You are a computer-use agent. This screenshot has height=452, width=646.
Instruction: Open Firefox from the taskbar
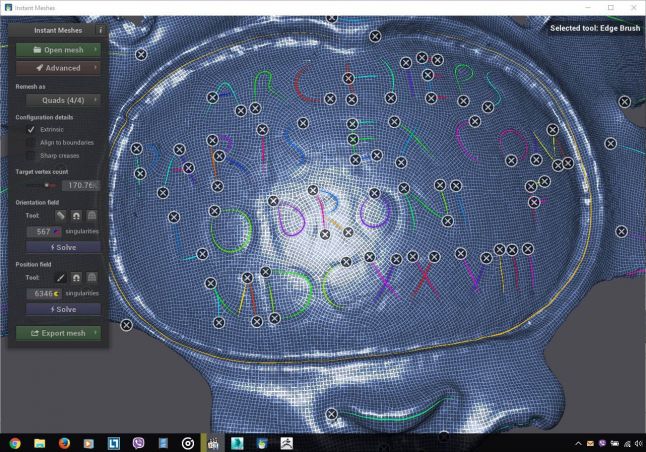tap(64, 442)
